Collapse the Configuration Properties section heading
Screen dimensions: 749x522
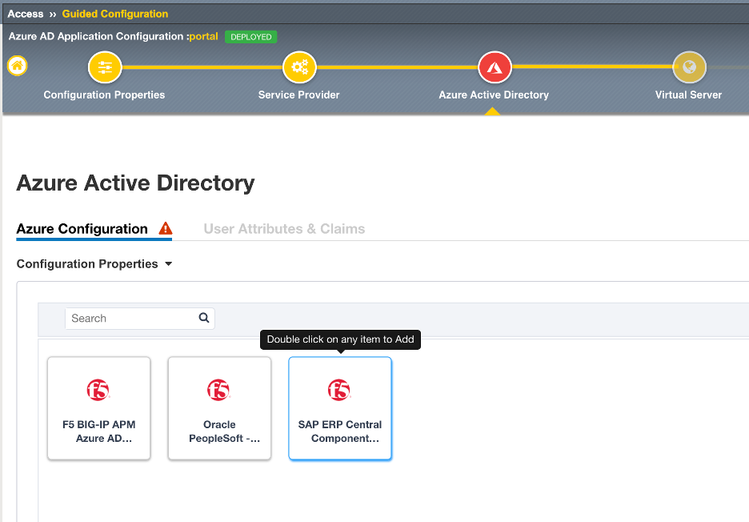pyautogui.click(x=87, y=264)
